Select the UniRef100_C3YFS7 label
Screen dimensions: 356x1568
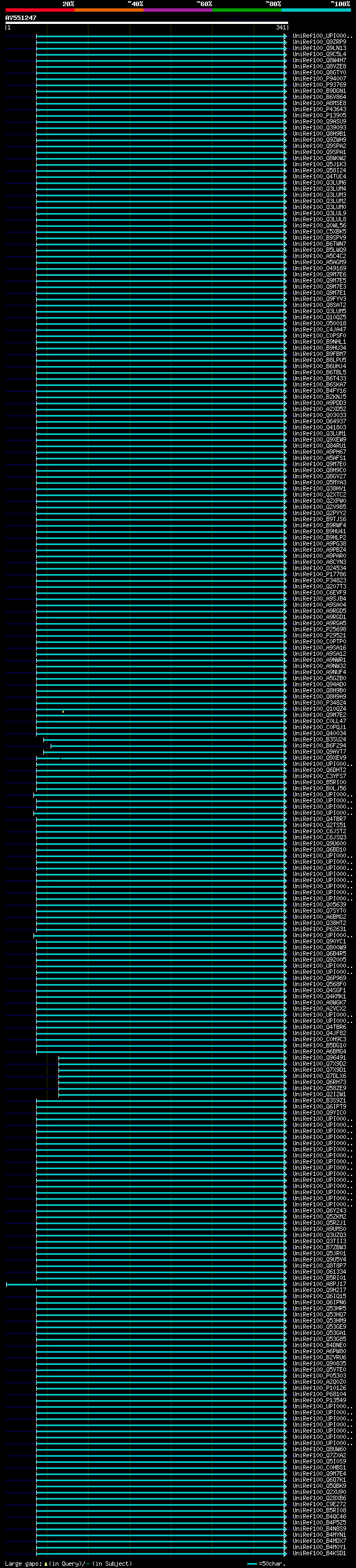(x=319, y=776)
